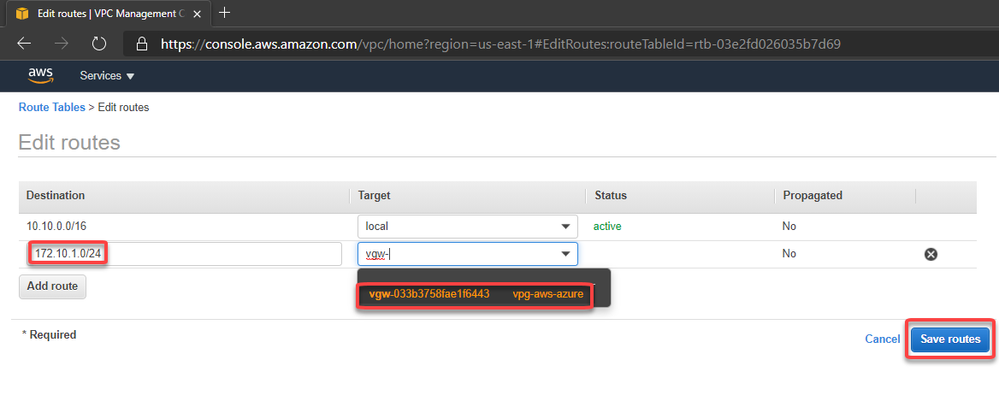
Task: Expand the vgw- target dropdown arrow
Action: point(565,254)
